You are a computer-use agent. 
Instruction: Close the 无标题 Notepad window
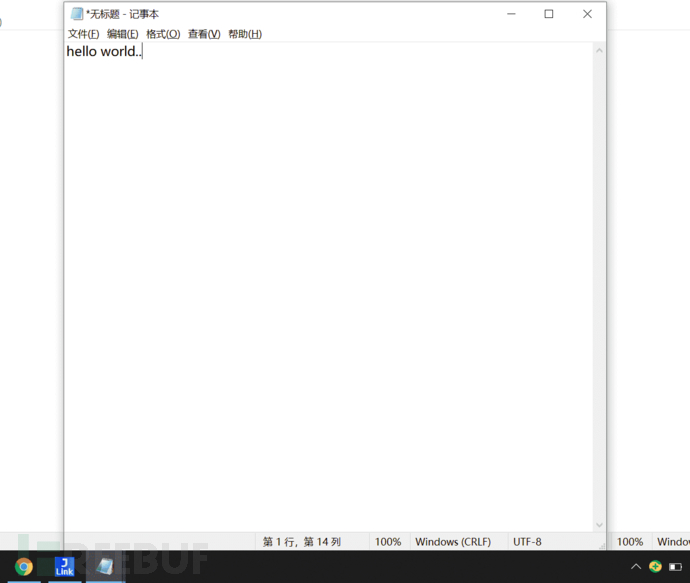[587, 14]
